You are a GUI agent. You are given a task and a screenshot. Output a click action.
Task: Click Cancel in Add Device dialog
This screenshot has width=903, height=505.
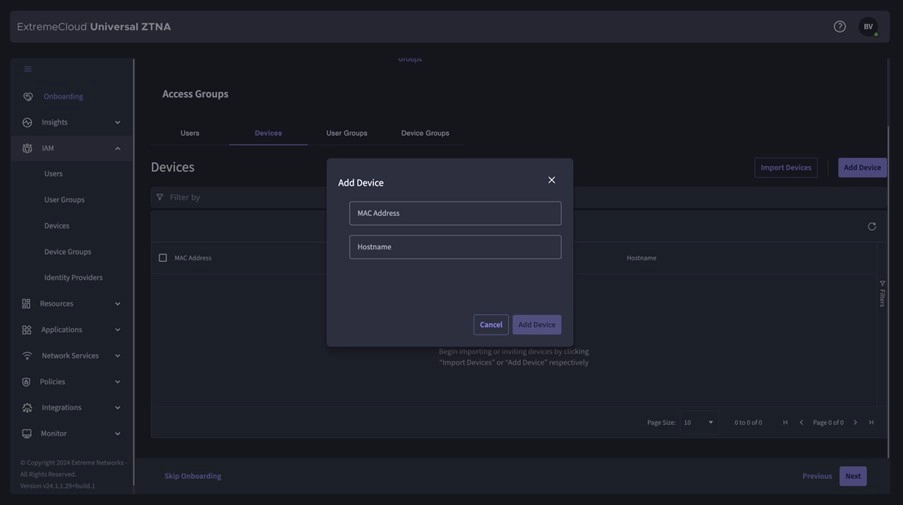(491, 325)
